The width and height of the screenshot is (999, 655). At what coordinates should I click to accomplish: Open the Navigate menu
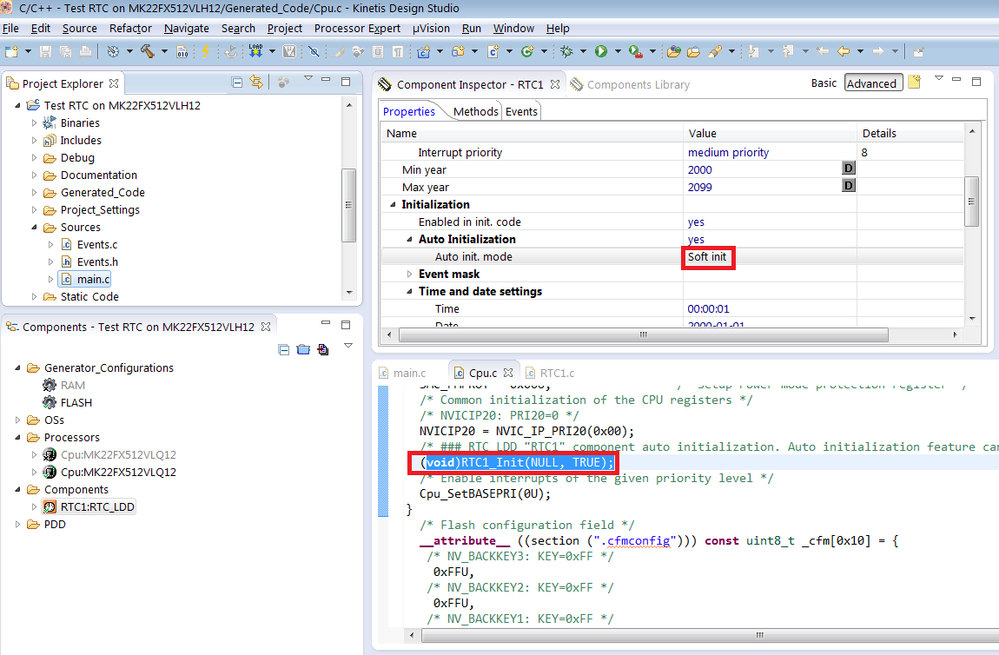point(186,28)
